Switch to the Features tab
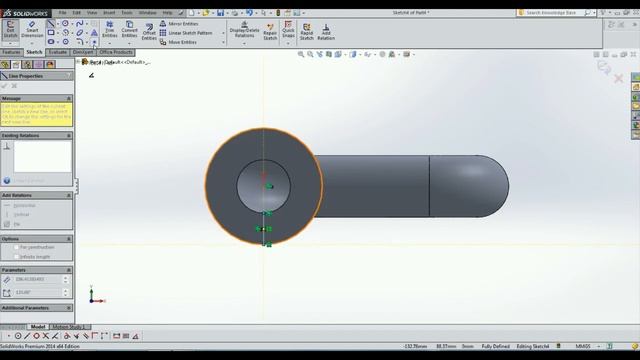This screenshot has height=360, width=640. tap(11, 52)
